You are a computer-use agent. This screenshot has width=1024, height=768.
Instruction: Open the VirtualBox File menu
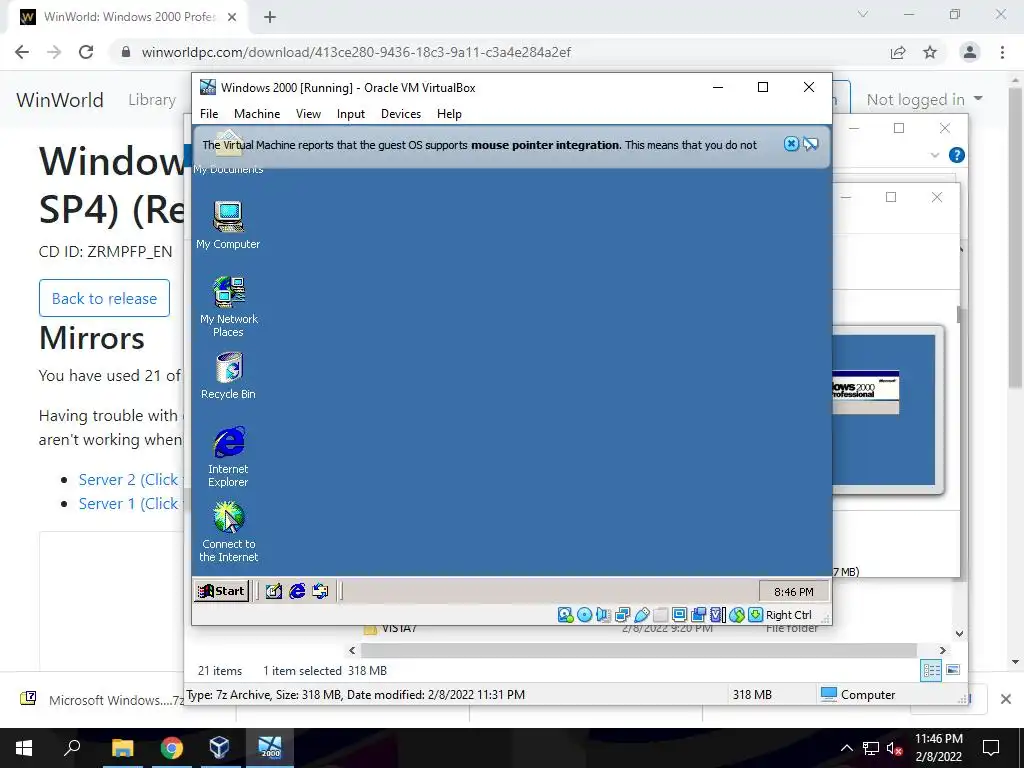pos(209,114)
